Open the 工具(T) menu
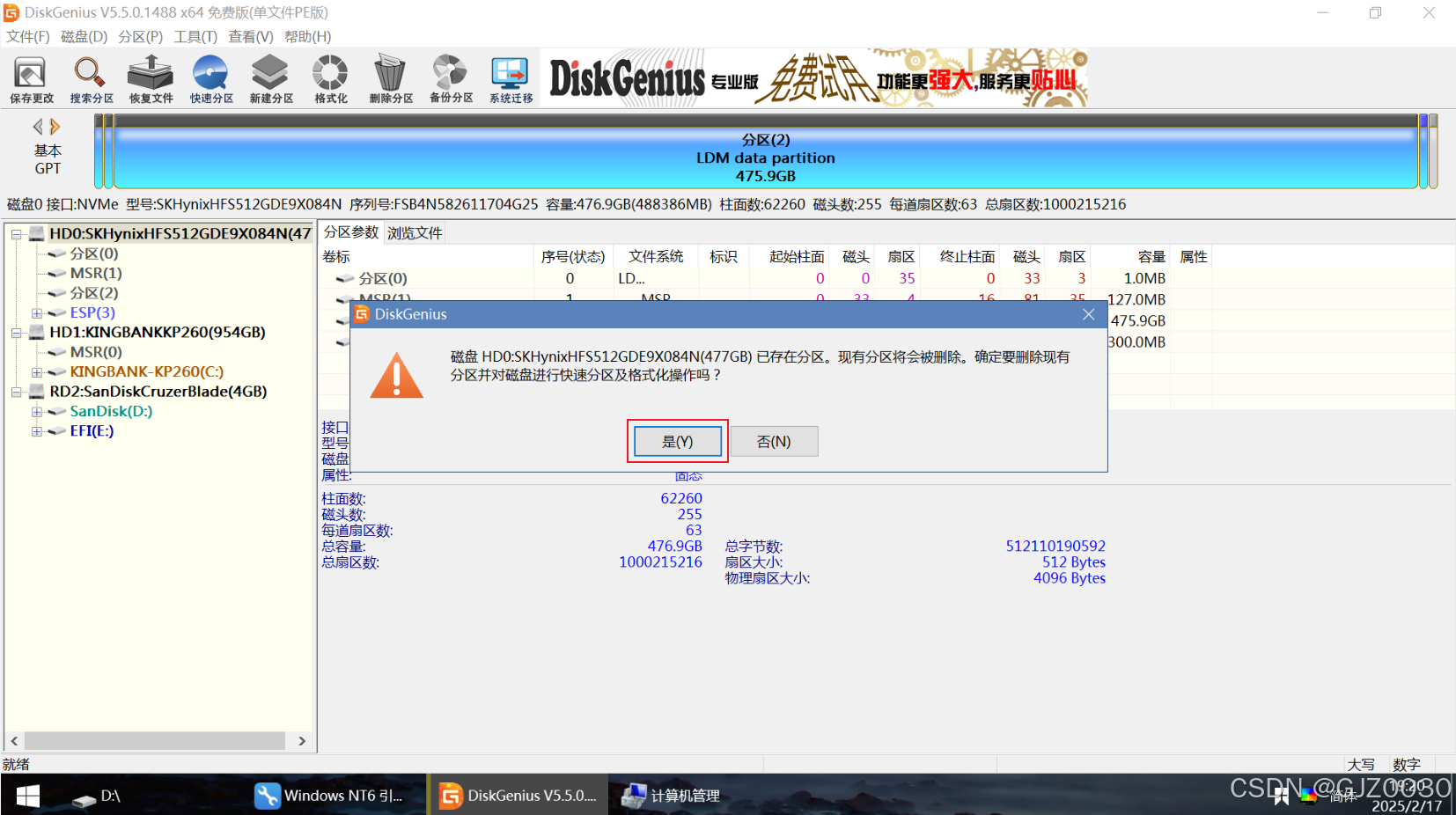1456x815 pixels. click(x=195, y=36)
